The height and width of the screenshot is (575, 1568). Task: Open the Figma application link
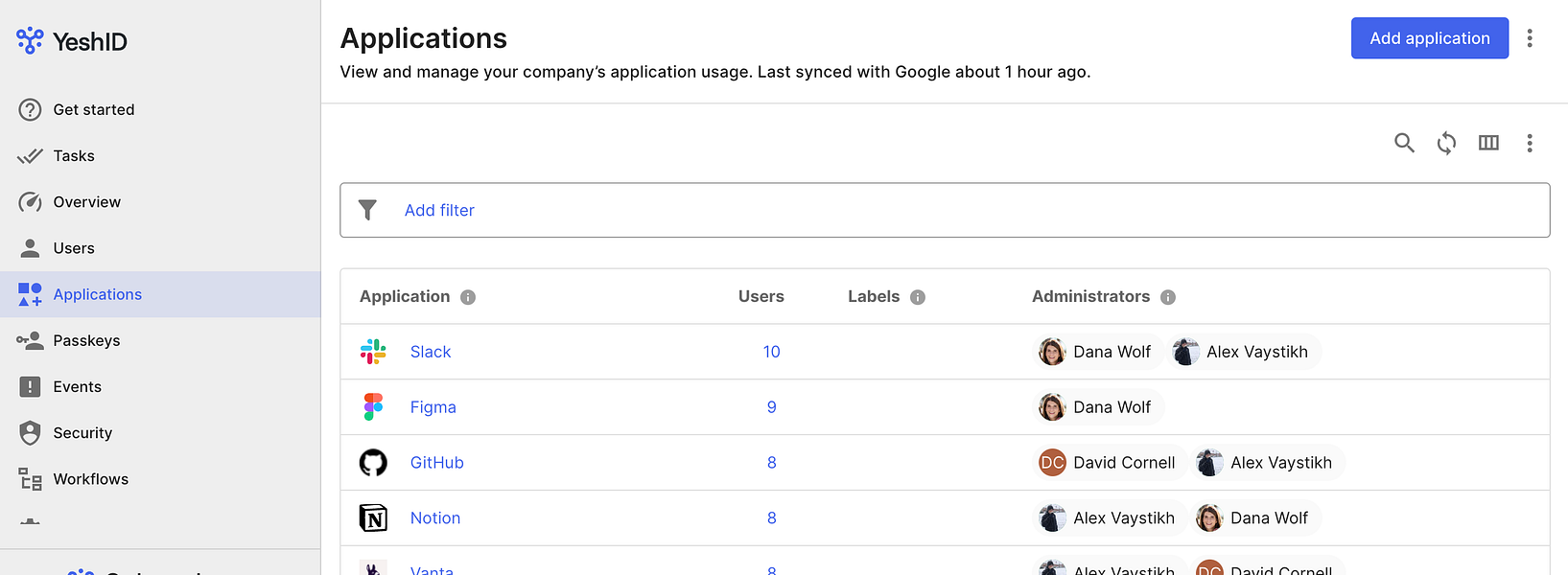433,407
